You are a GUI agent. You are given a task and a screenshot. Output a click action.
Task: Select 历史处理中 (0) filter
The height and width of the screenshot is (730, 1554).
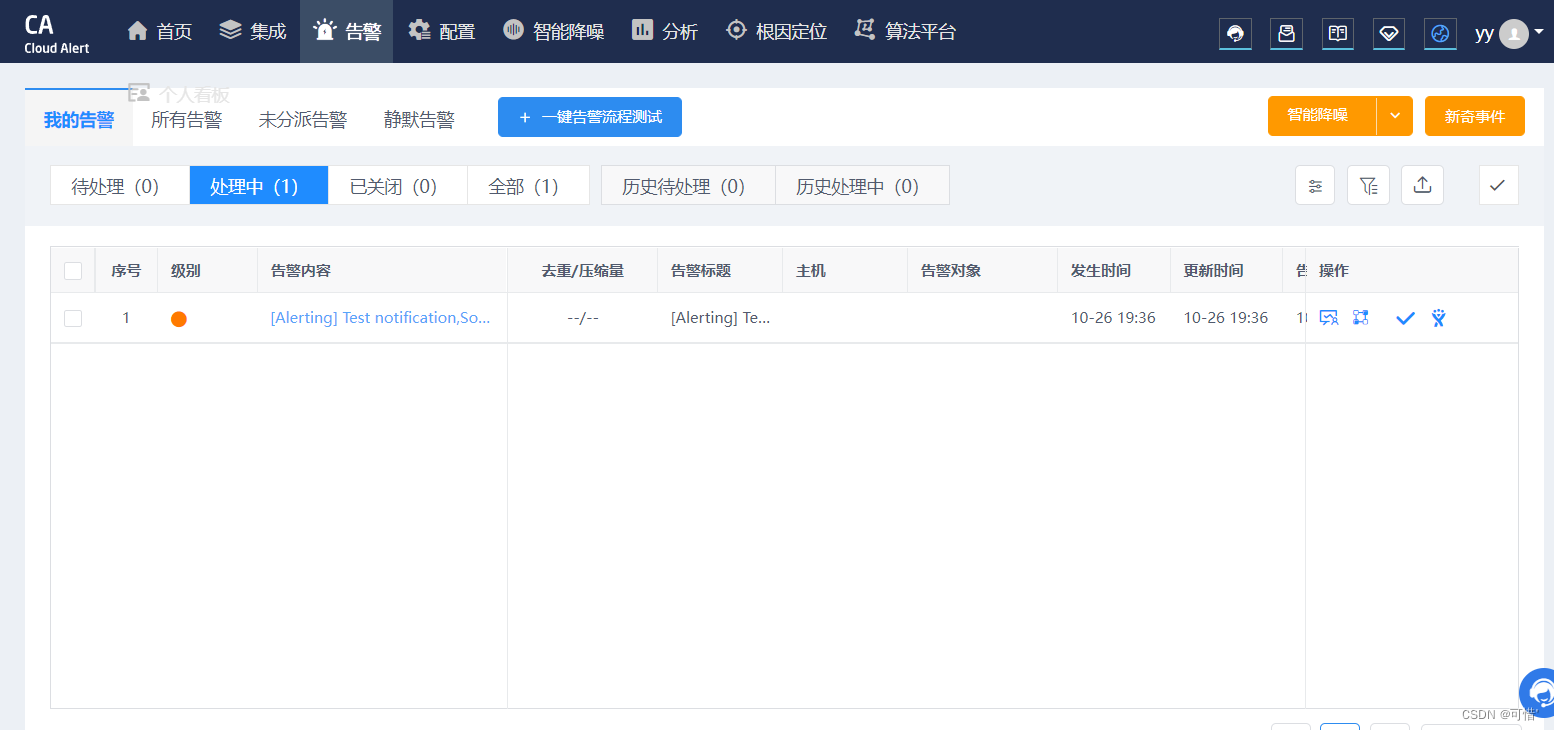862,186
